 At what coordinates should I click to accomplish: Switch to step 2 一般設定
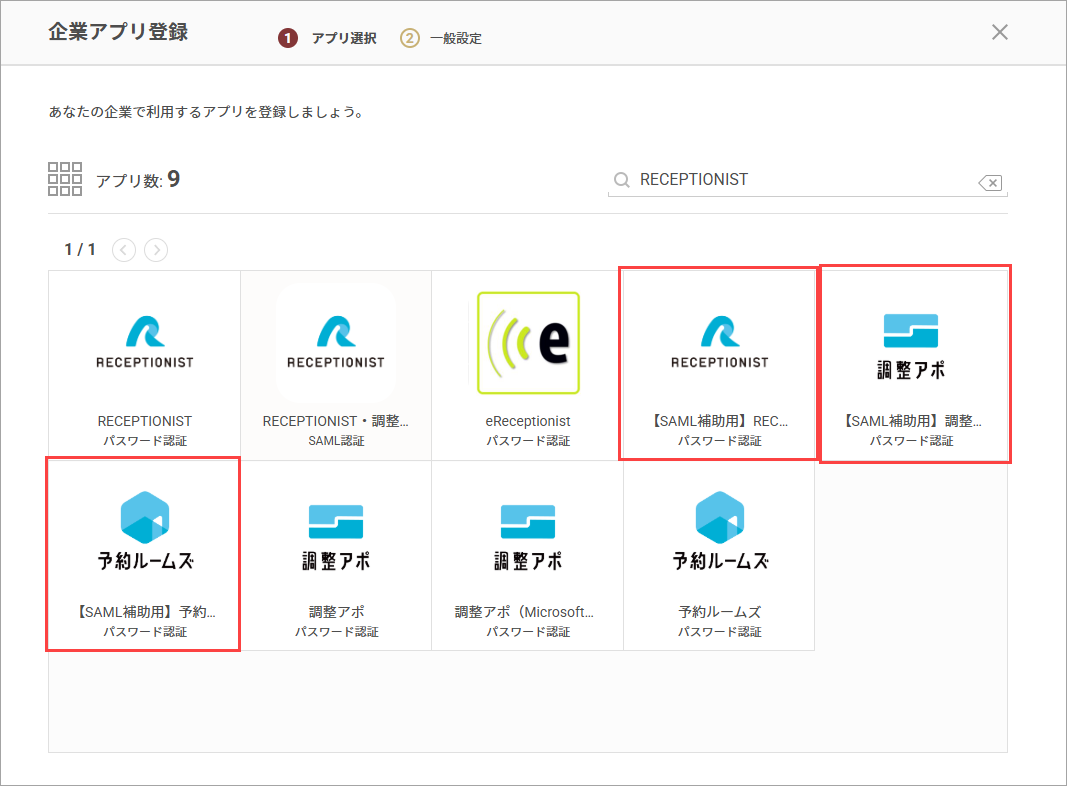[x=440, y=38]
